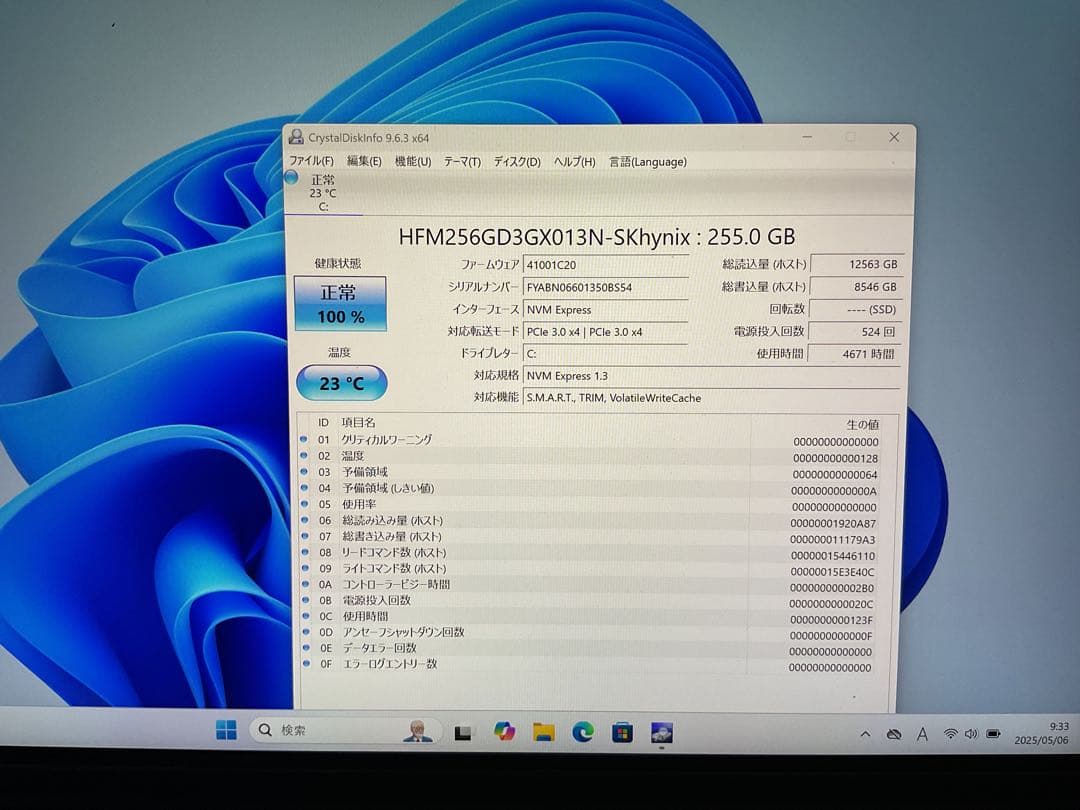Open Microsoft Edge from the taskbar
This screenshot has width=1080, height=810.
(x=583, y=732)
